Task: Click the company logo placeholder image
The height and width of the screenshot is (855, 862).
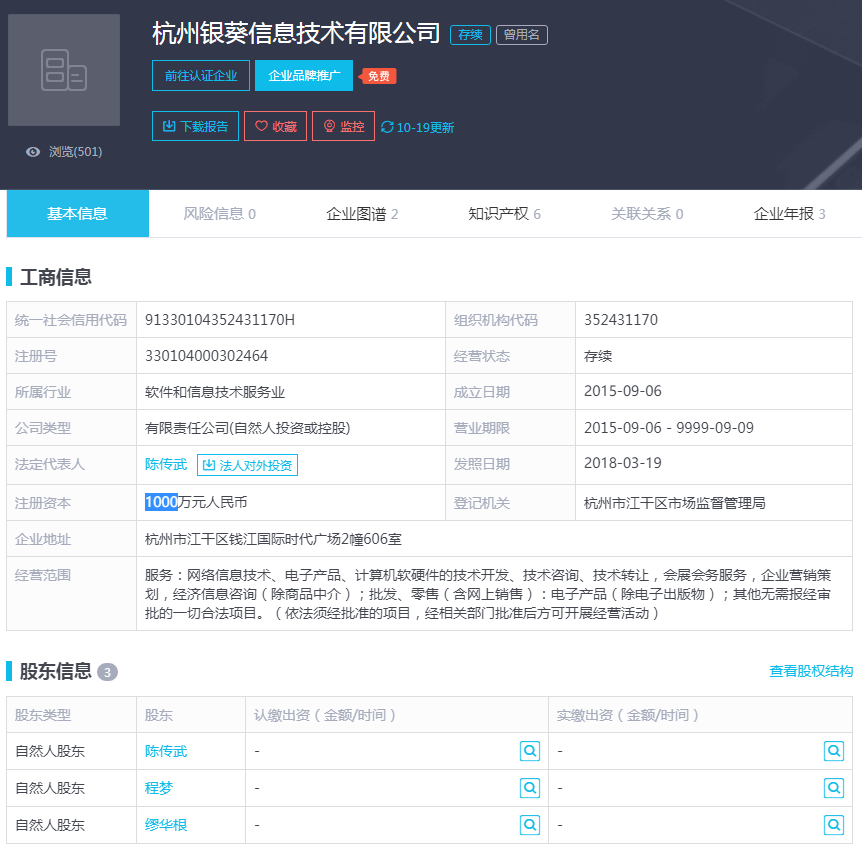Action: point(64,70)
